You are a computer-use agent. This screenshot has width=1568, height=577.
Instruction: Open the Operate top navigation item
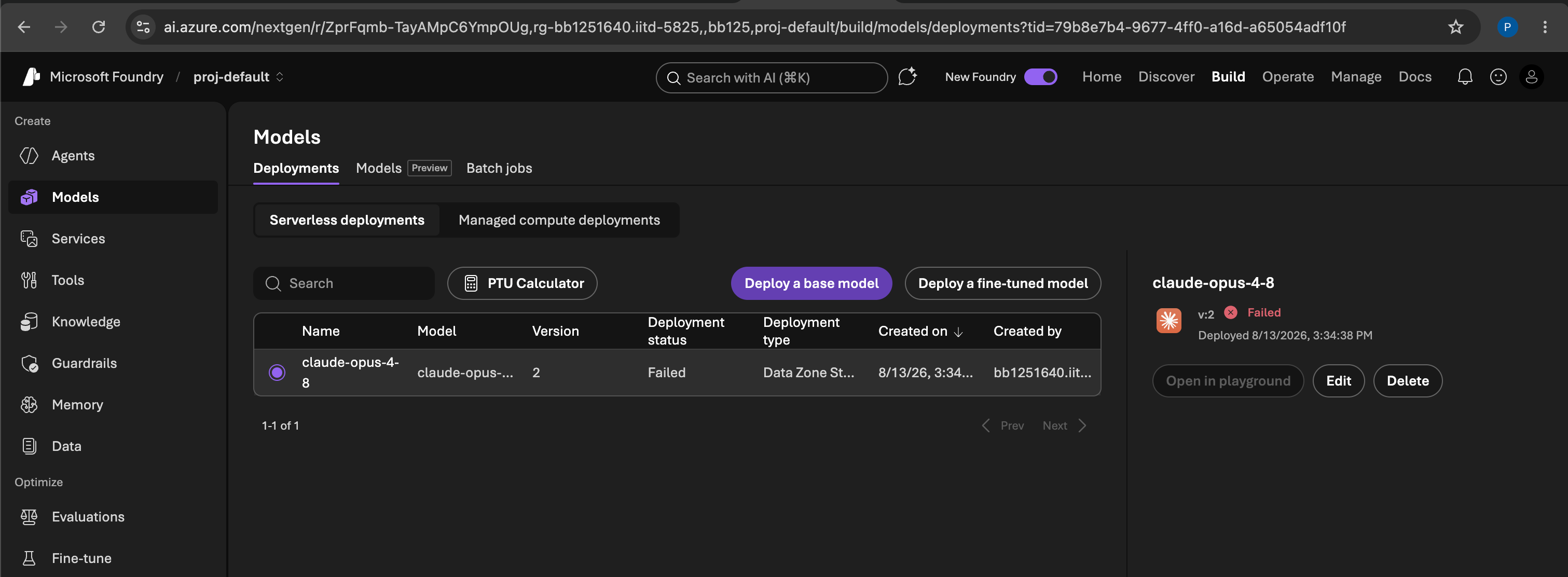(x=1287, y=77)
